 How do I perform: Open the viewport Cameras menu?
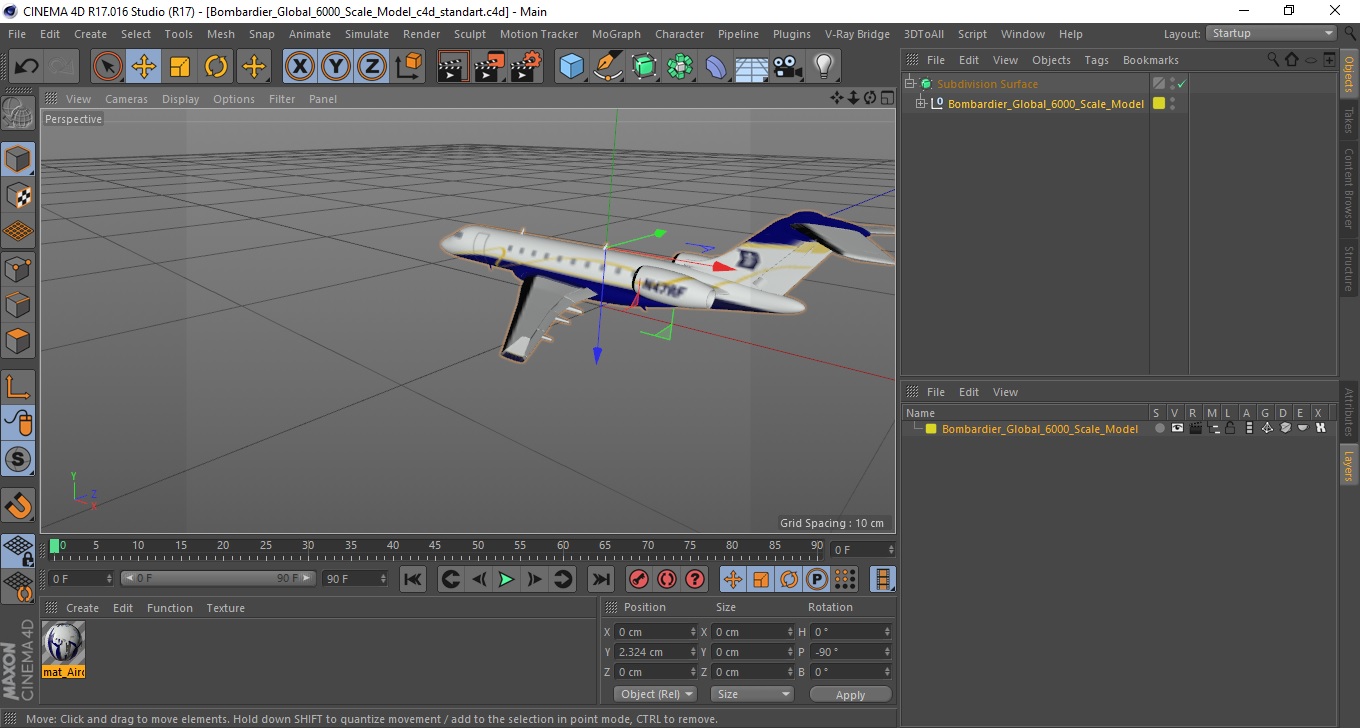[126, 99]
